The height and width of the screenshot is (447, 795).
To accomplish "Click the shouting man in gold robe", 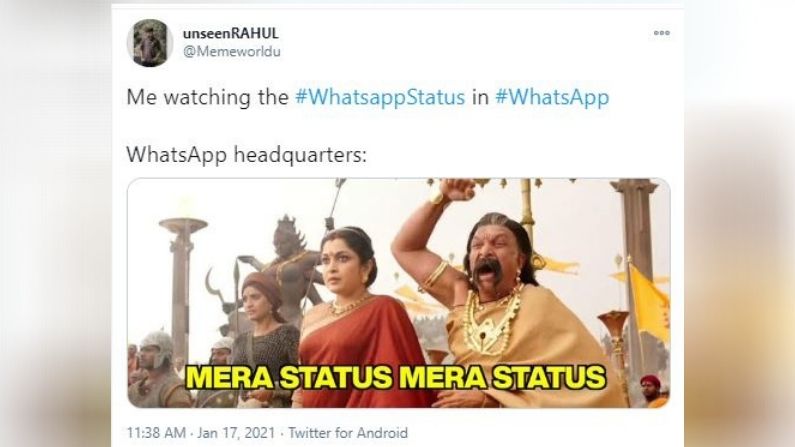I will [507, 304].
